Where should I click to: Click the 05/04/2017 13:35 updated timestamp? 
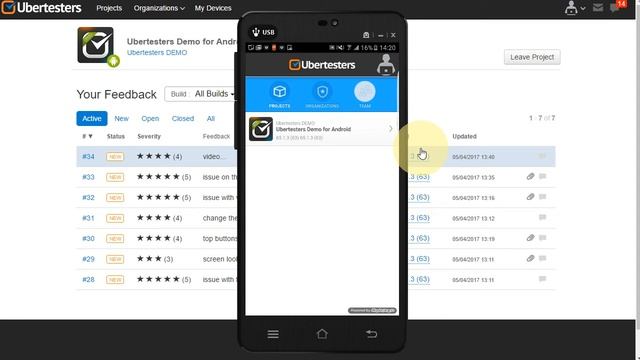point(473,178)
